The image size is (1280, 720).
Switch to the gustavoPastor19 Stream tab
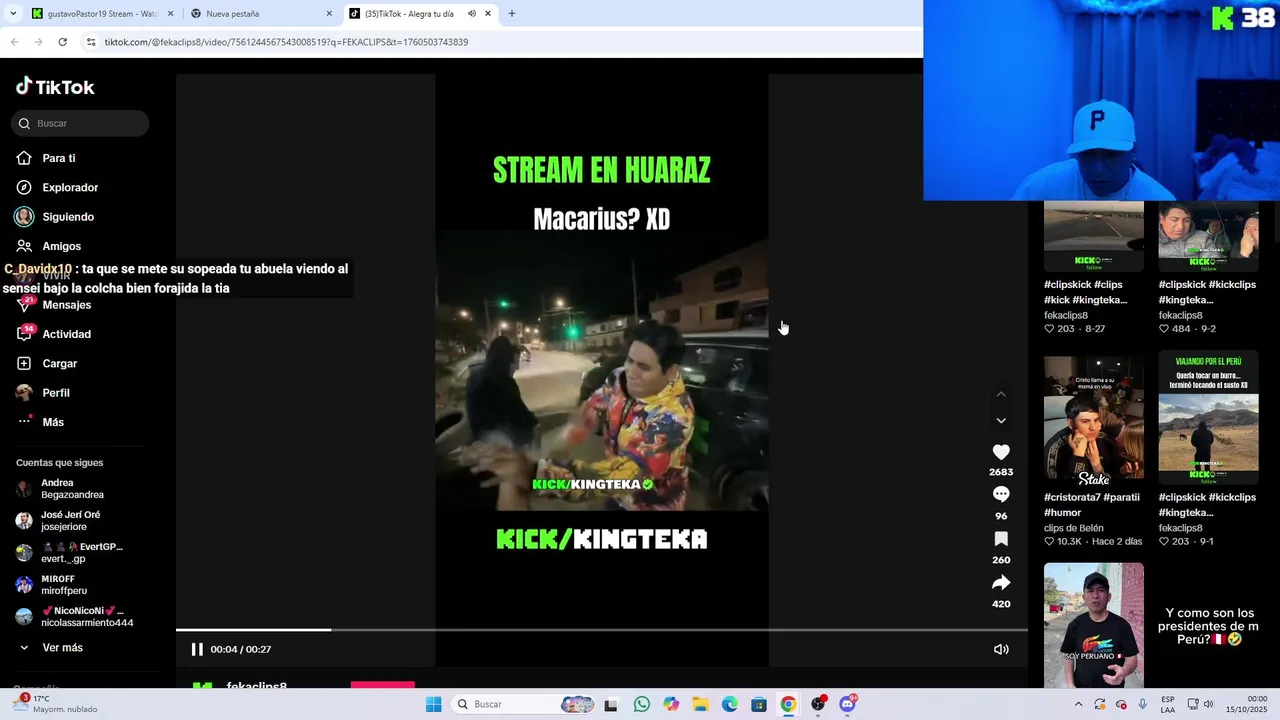[100, 14]
